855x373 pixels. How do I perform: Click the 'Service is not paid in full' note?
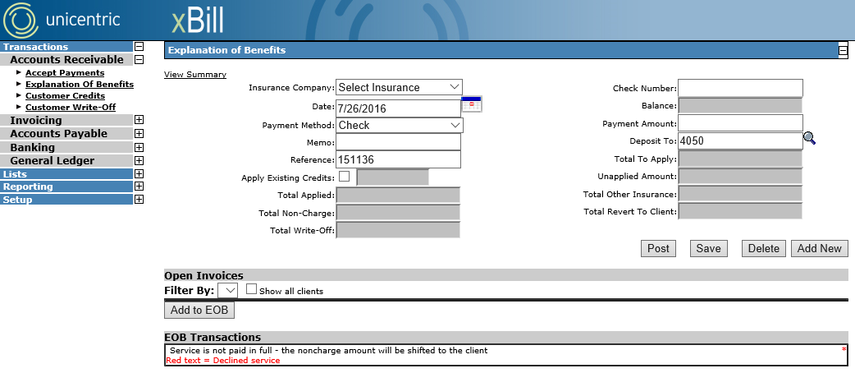coord(329,351)
